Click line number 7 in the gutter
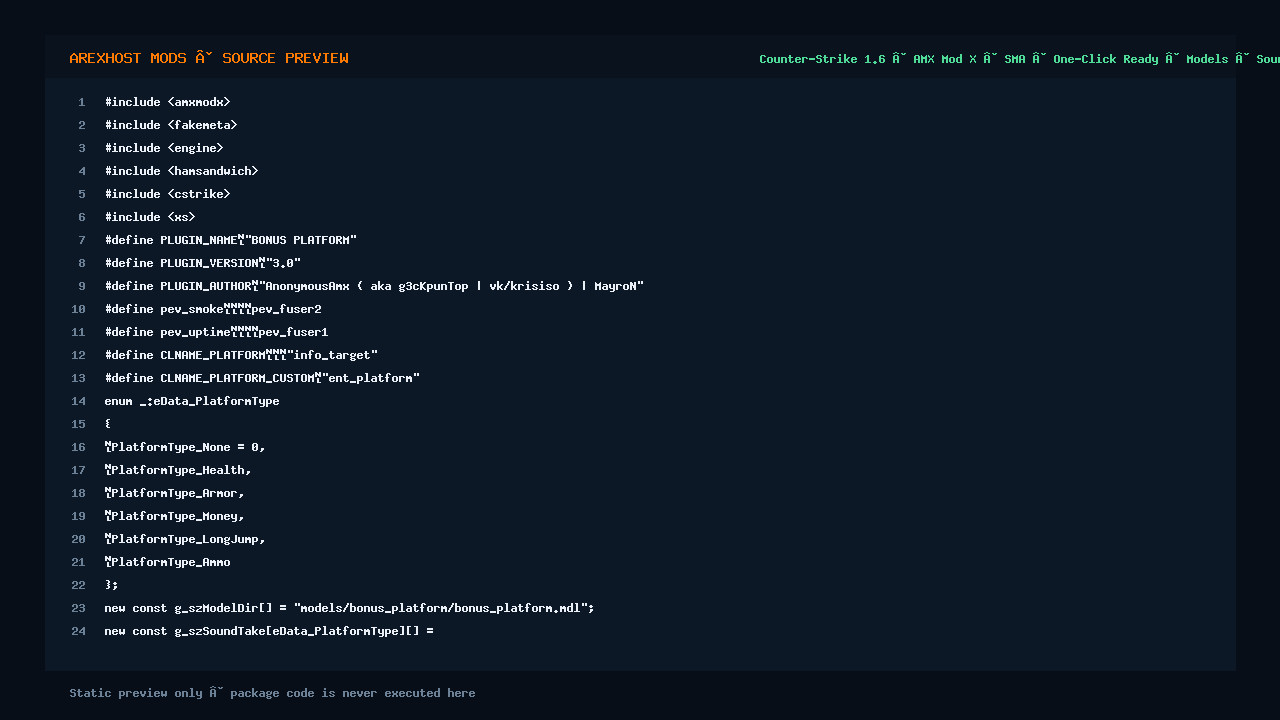Viewport: 1280px width, 720px height. pos(82,240)
